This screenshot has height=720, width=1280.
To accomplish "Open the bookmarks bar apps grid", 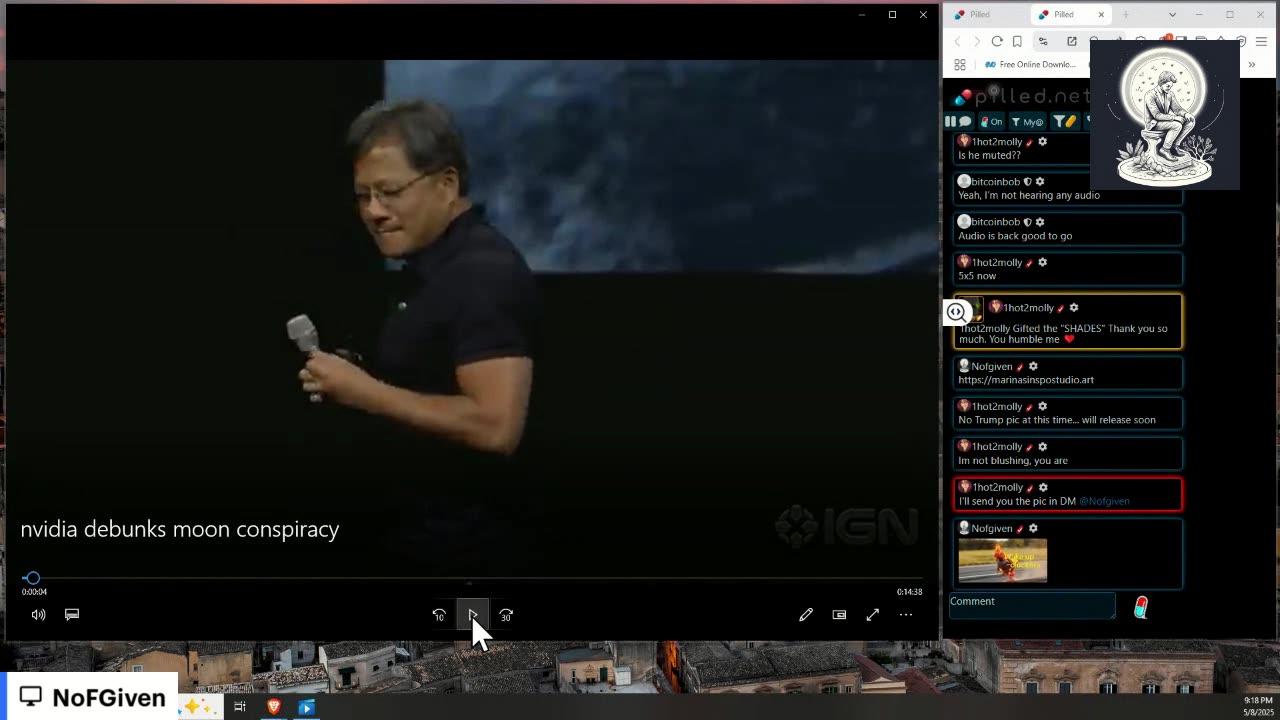I will point(960,64).
